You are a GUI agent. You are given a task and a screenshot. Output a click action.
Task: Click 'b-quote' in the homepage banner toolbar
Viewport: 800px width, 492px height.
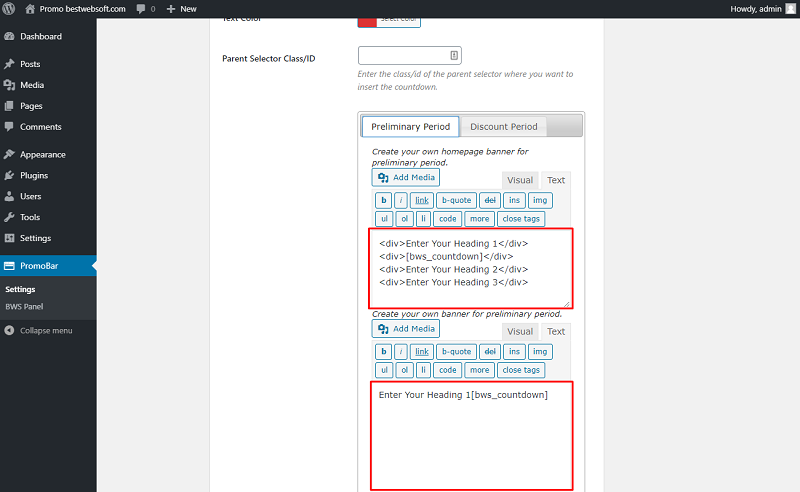[x=457, y=200]
